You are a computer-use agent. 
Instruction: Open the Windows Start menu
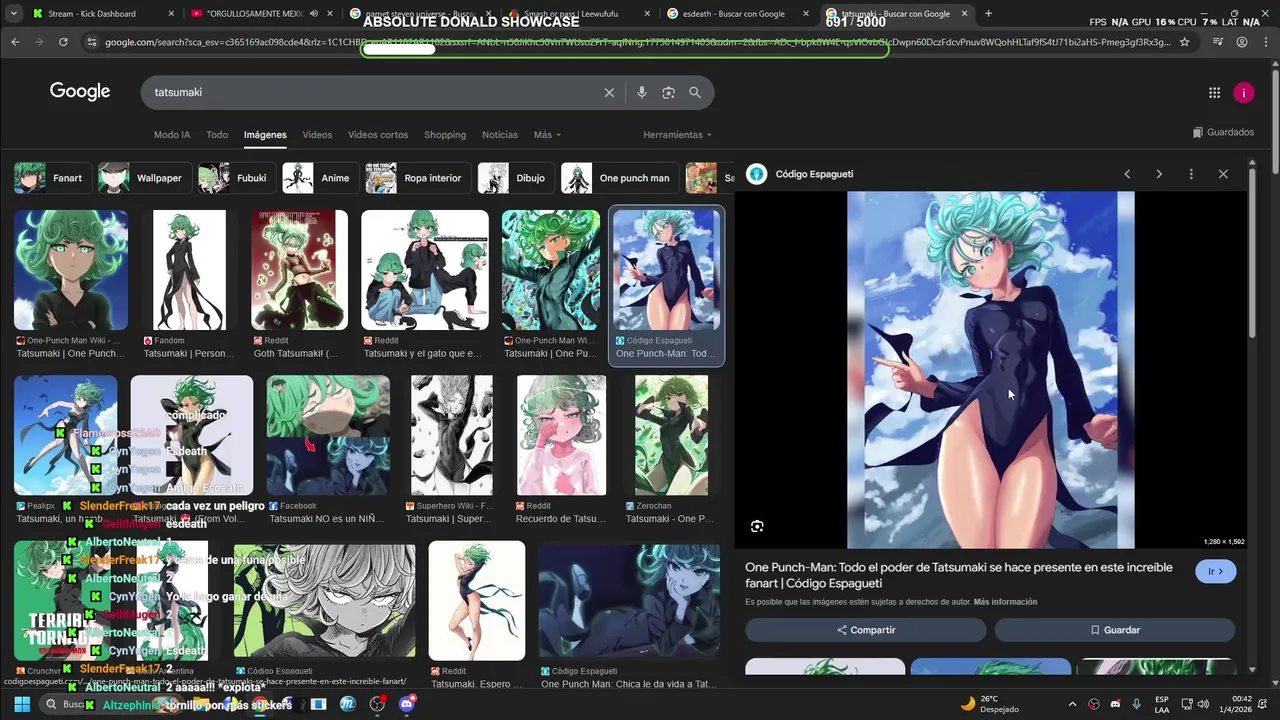point(22,704)
